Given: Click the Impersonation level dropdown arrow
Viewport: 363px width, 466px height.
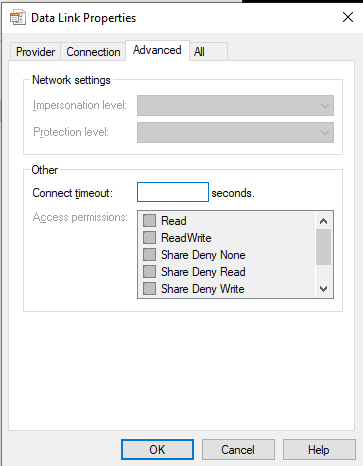Looking at the screenshot, I should pos(325,106).
